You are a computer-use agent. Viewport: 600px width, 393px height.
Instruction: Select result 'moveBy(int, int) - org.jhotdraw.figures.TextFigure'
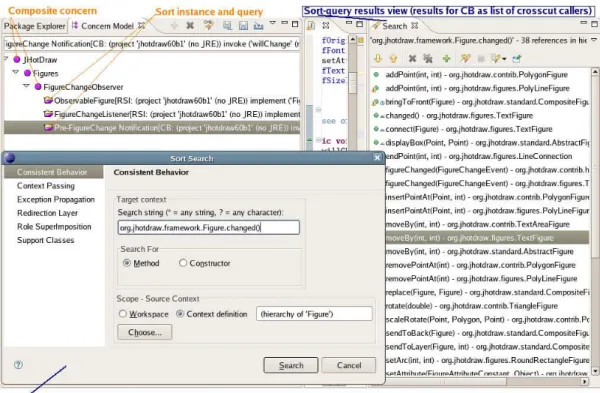coord(487,238)
